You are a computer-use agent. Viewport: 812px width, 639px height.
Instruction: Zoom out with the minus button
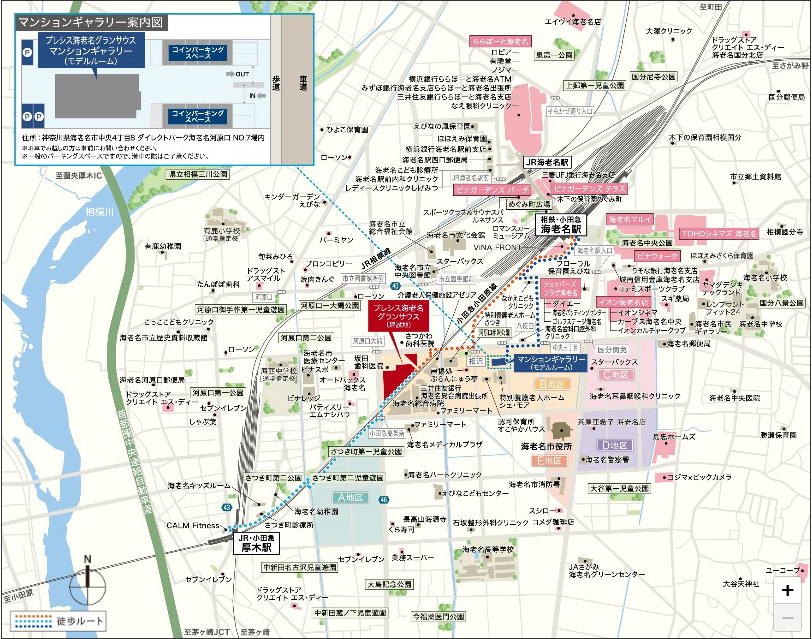point(787,617)
